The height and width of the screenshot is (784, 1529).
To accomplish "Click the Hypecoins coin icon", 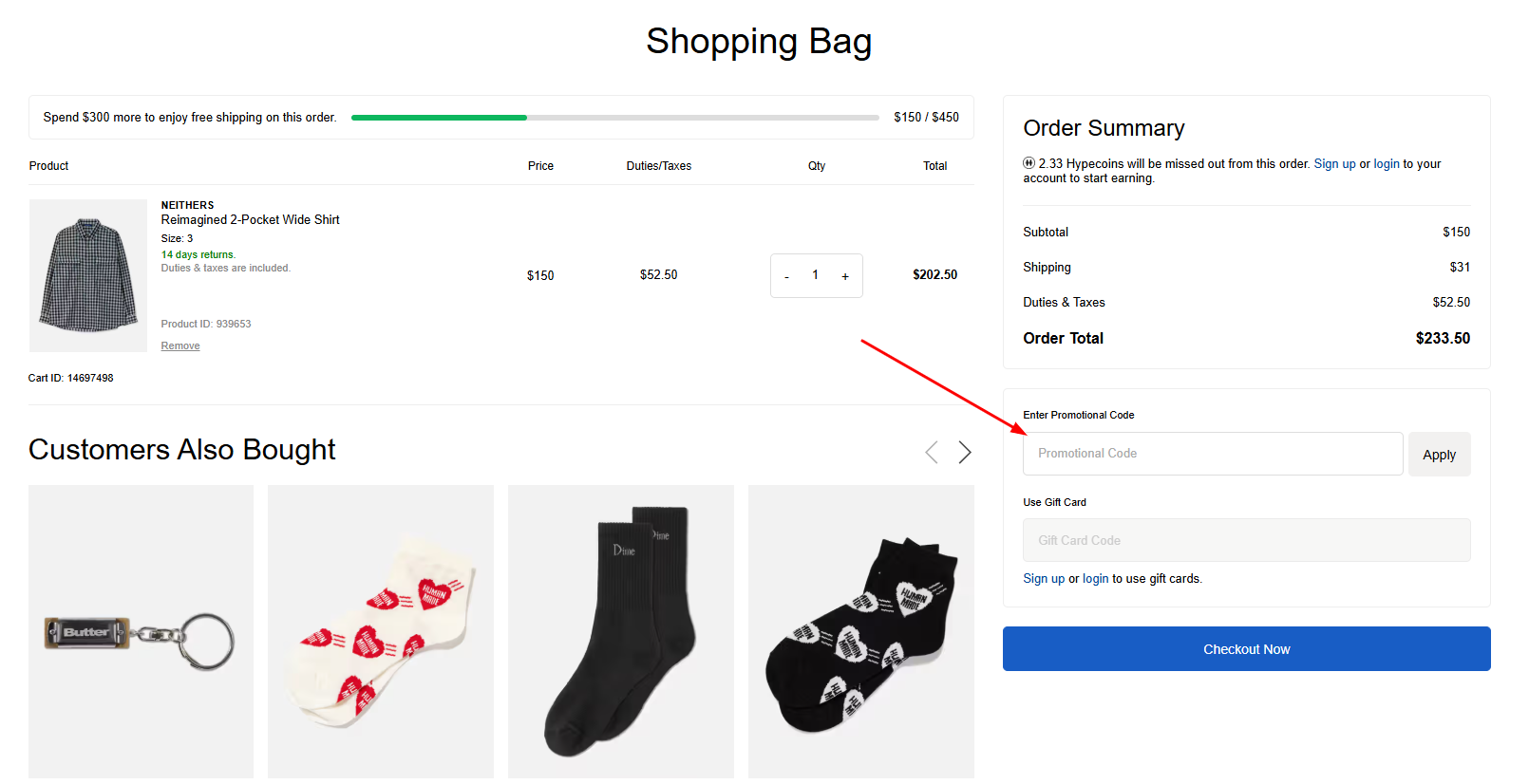I will click(1029, 163).
